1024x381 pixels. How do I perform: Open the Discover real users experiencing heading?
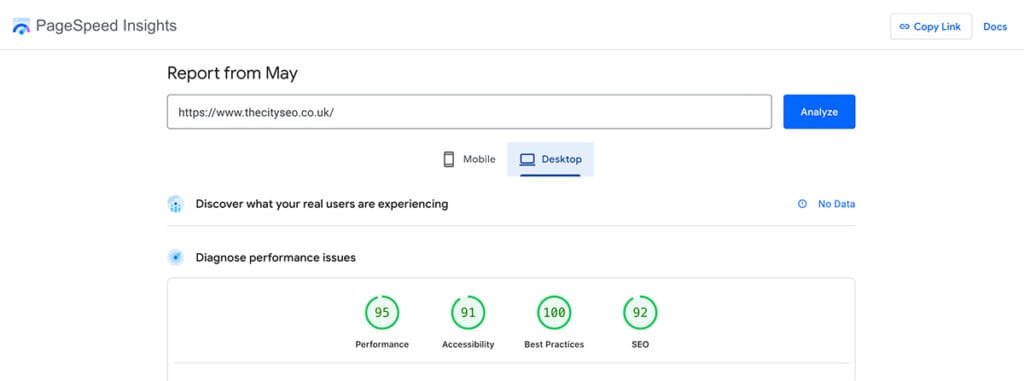pyautogui.click(x=322, y=204)
